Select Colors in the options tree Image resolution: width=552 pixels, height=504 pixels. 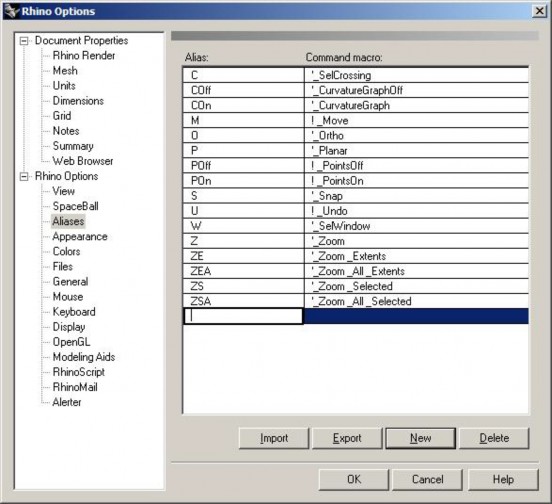pos(67,252)
